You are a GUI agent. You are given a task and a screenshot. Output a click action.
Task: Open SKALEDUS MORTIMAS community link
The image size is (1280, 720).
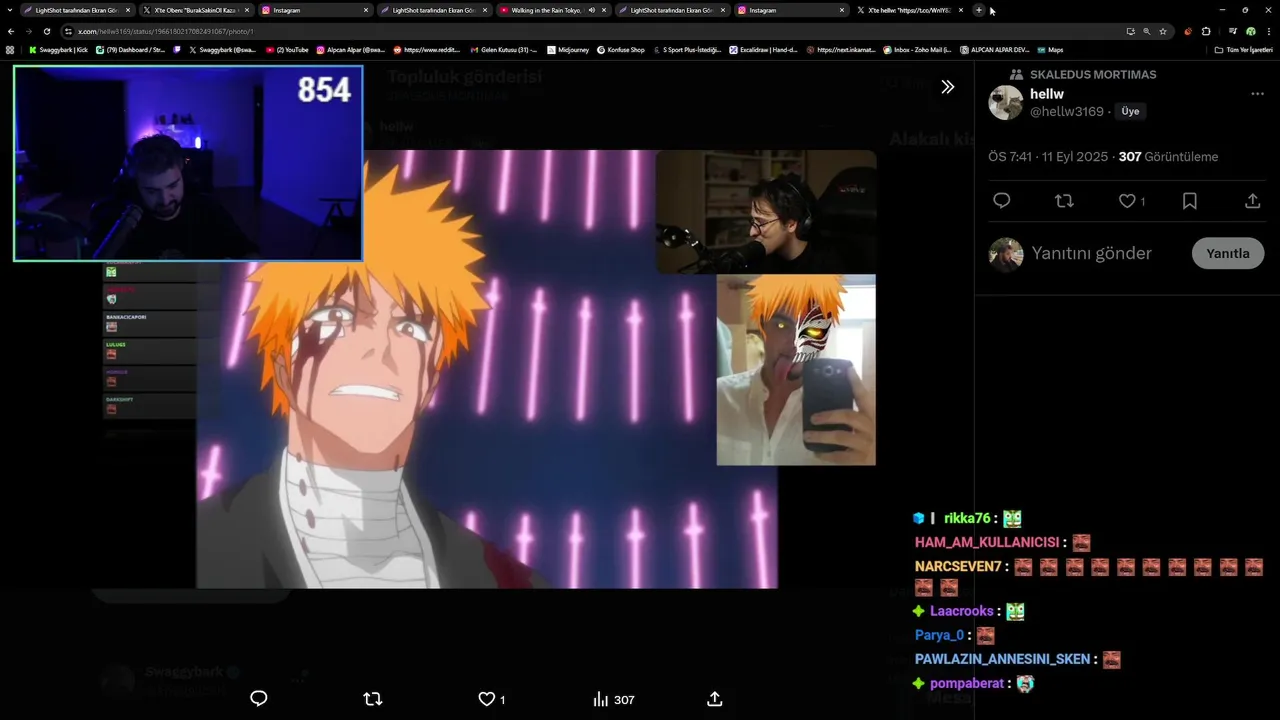[x=1093, y=74]
